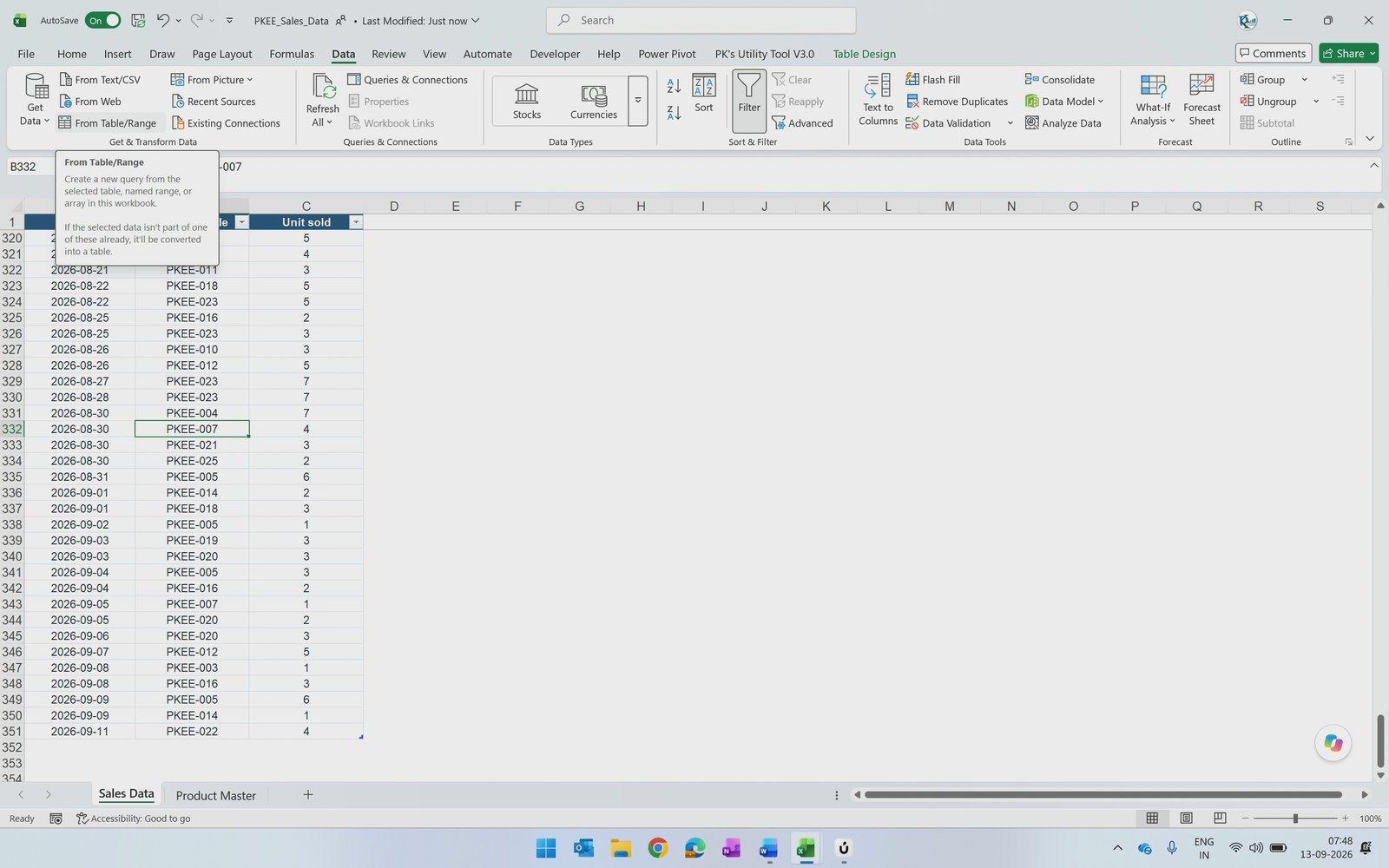Switch to Product Master sheet

(x=216, y=795)
